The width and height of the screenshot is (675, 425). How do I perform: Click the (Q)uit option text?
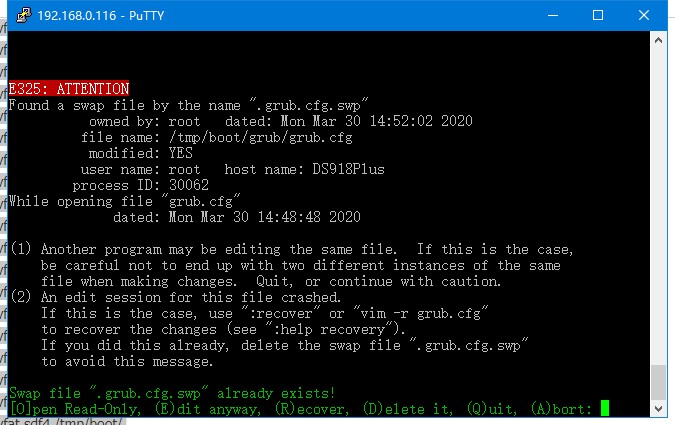[492, 409]
